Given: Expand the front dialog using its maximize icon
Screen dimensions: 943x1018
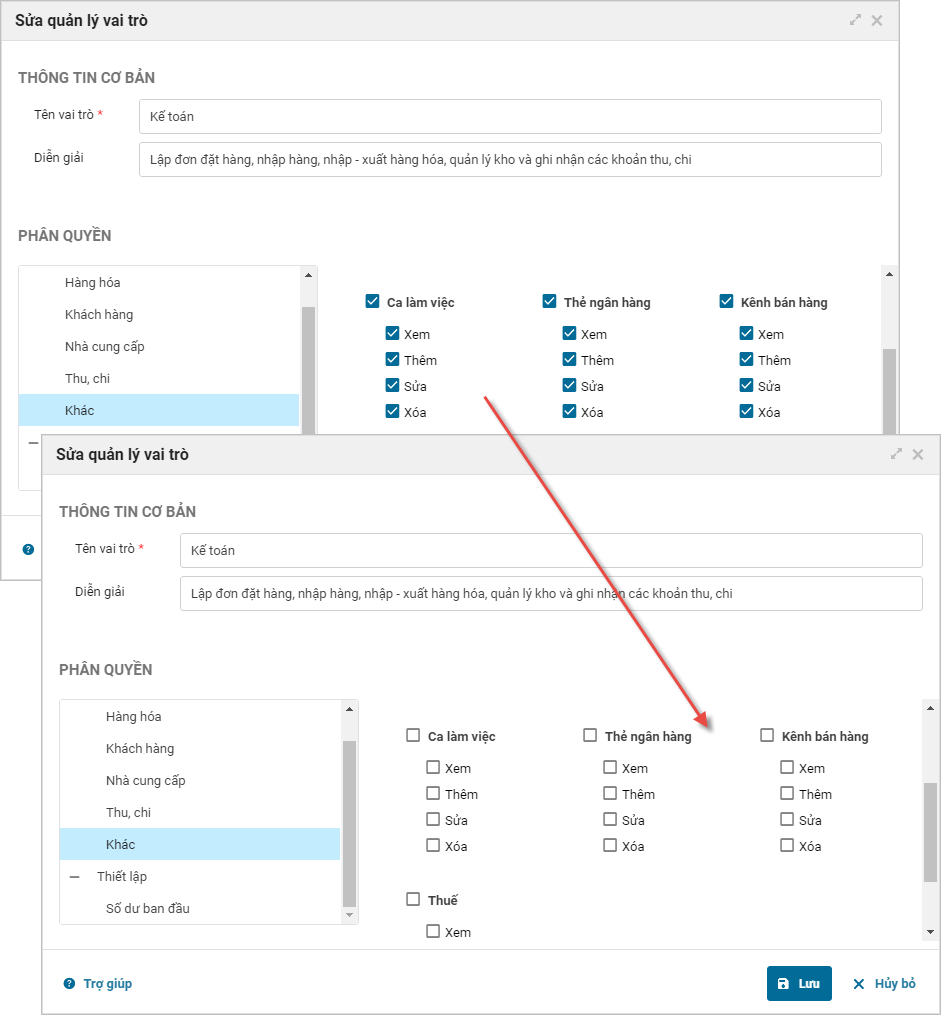Looking at the screenshot, I should (896, 454).
